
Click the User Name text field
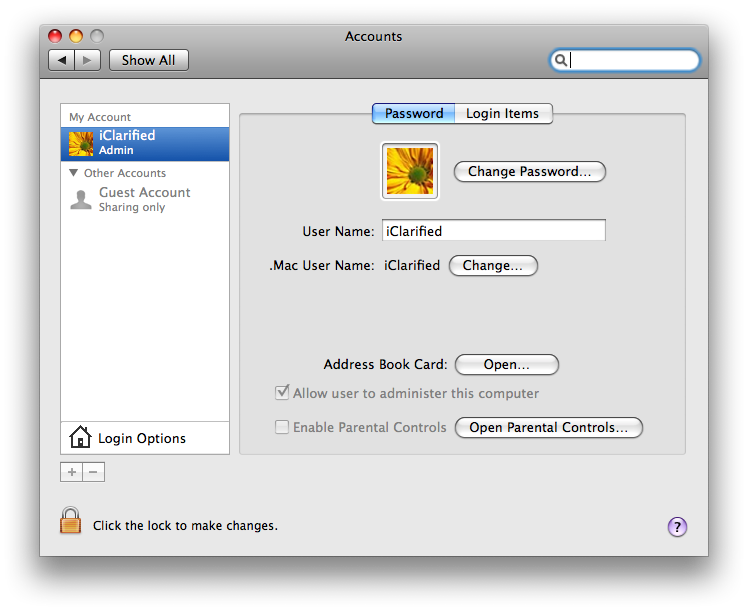493,231
